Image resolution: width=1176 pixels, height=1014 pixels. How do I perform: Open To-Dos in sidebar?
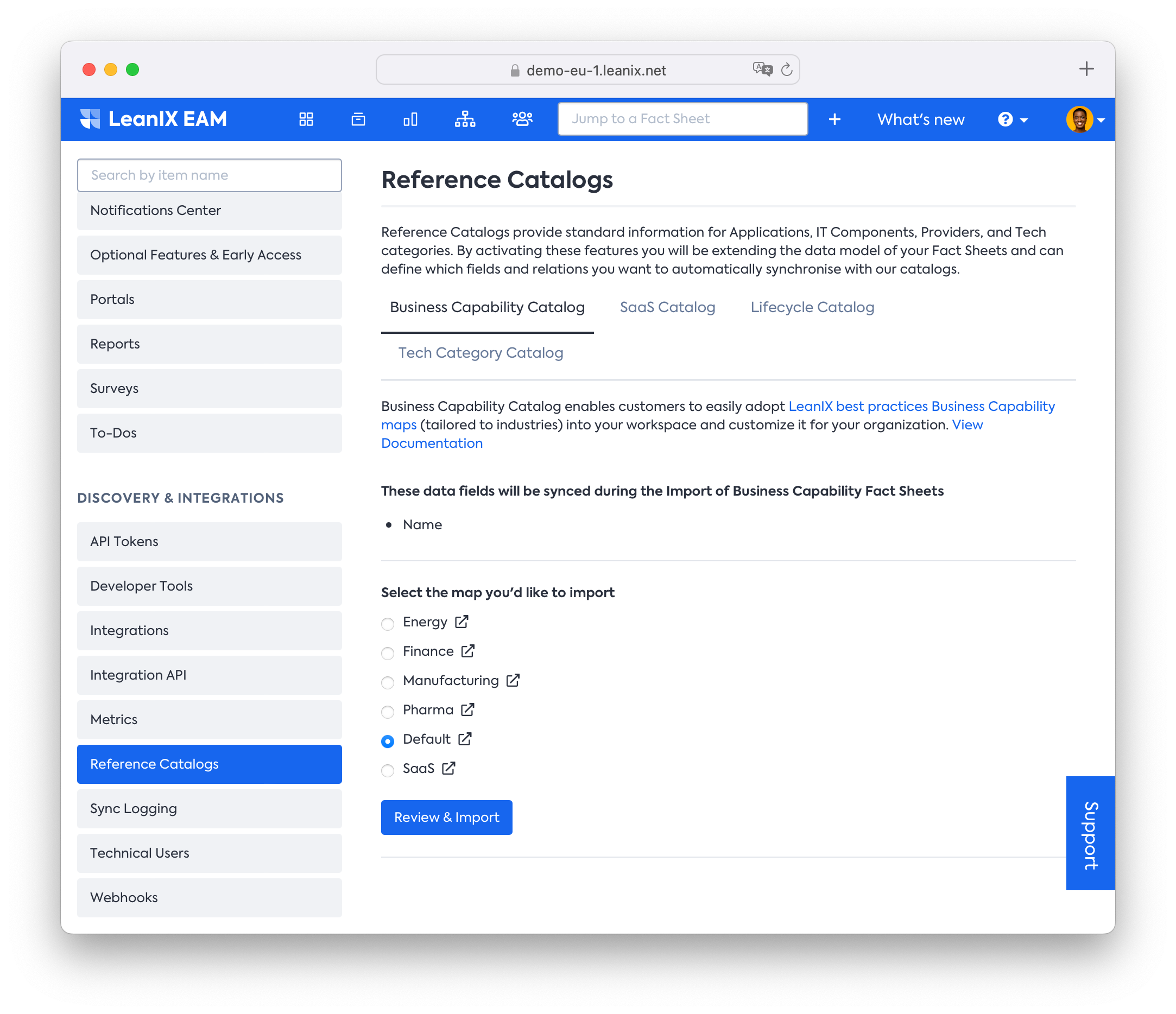point(210,433)
